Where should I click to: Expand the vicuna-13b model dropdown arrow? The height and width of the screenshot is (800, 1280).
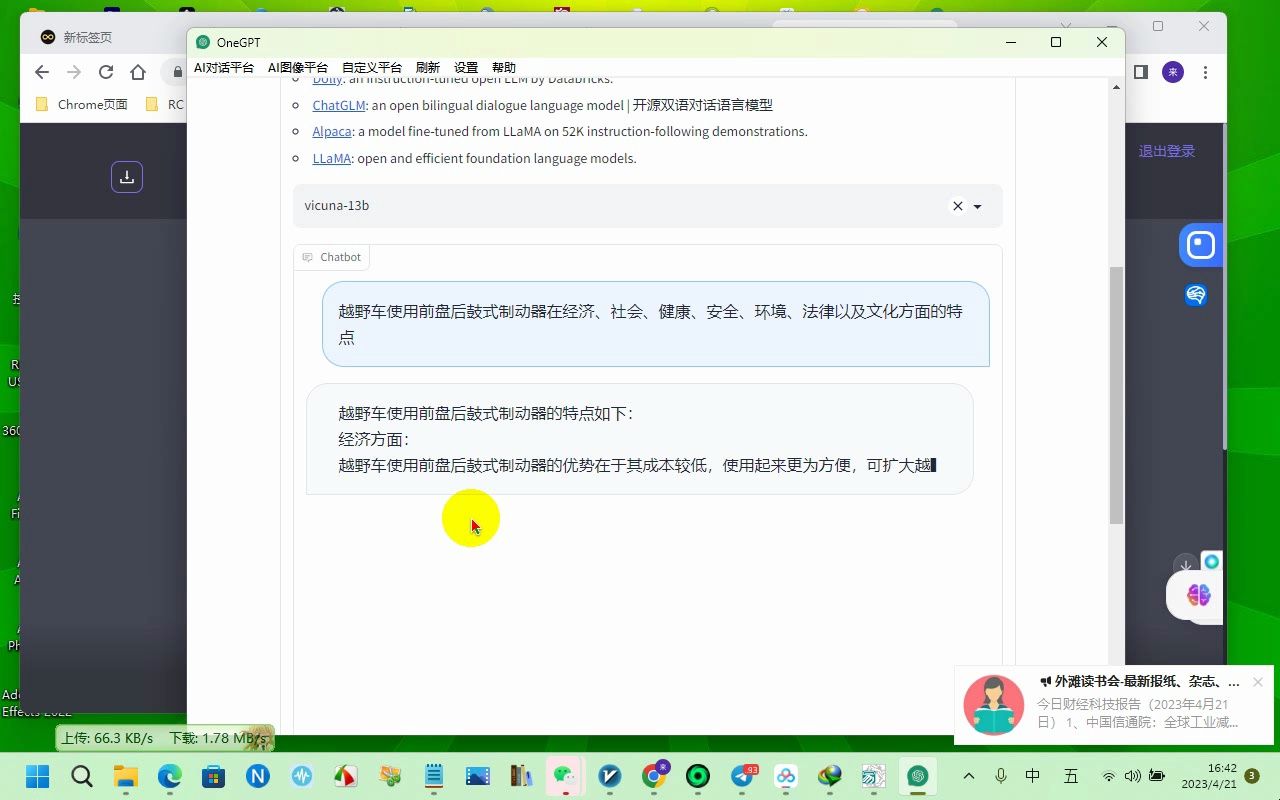click(978, 206)
